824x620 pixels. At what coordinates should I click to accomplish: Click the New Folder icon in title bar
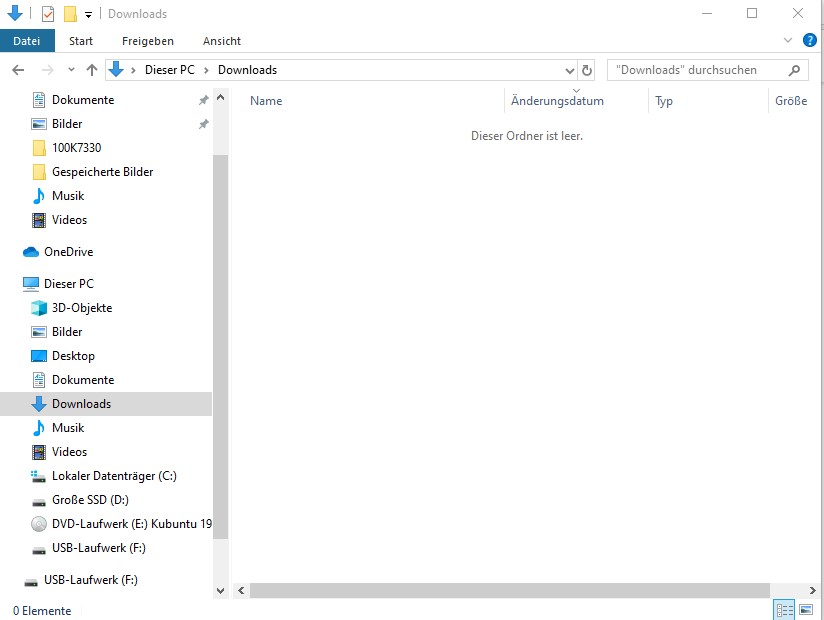pos(70,14)
